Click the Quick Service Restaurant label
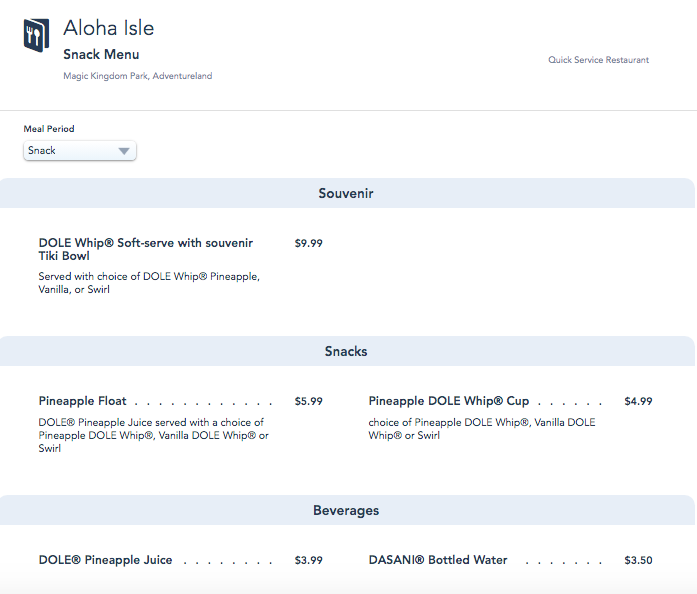 [598, 60]
